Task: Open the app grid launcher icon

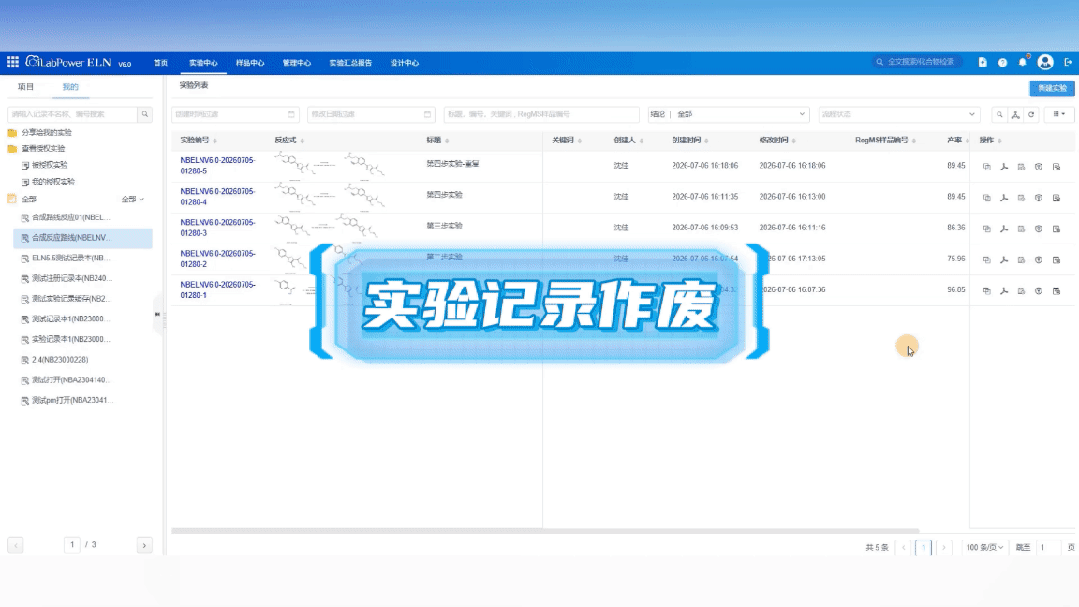Action: (x=12, y=62)
